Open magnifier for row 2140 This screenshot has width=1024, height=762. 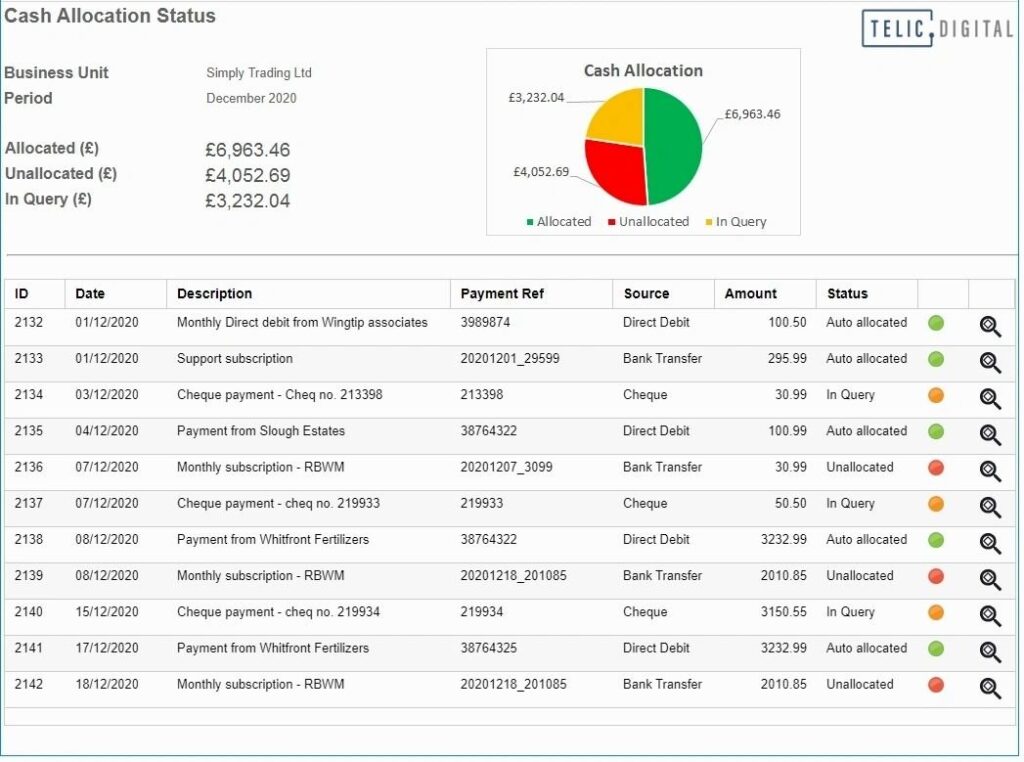click(x=989, y=616)
